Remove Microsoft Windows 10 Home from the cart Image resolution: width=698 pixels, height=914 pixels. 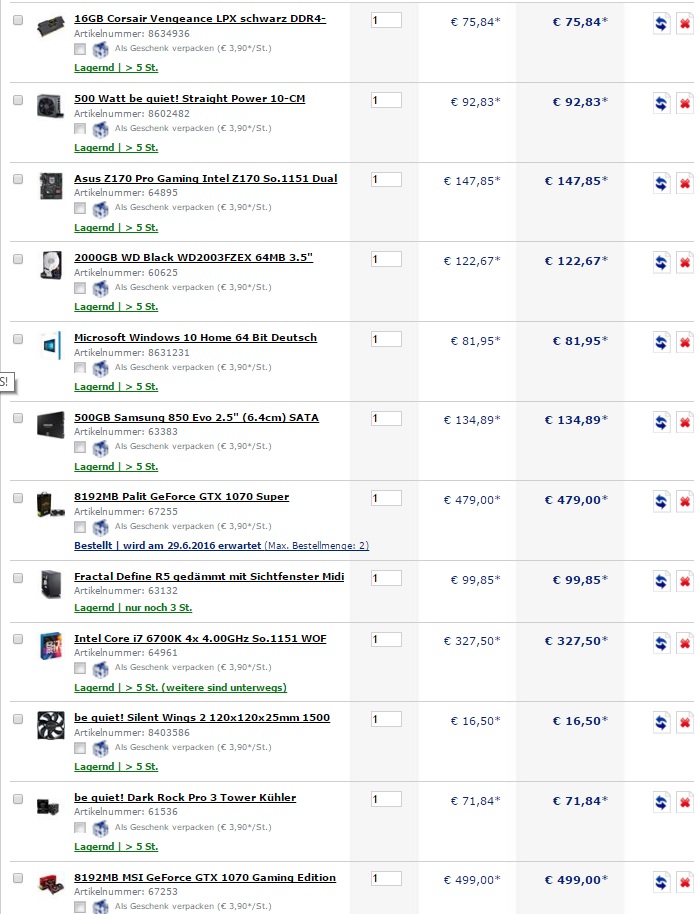point(685,343)
